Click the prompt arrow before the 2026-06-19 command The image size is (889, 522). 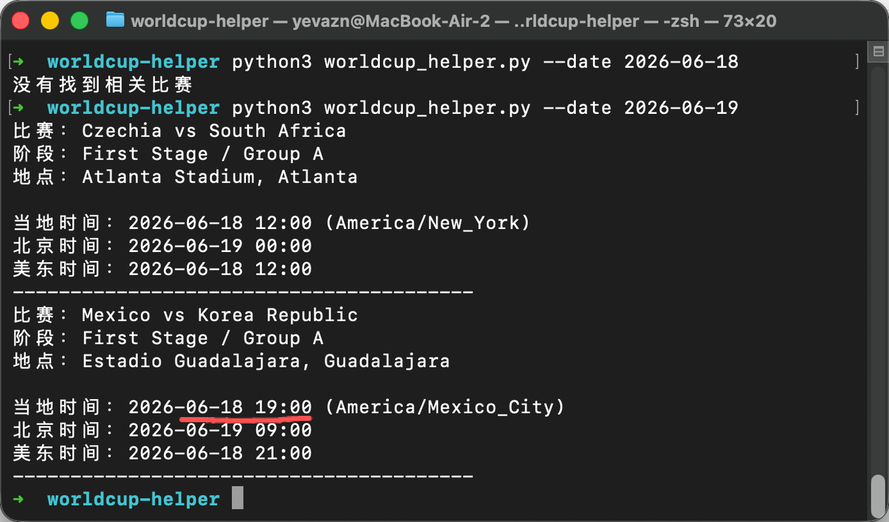pyautogui.click(x=19, y=108)
